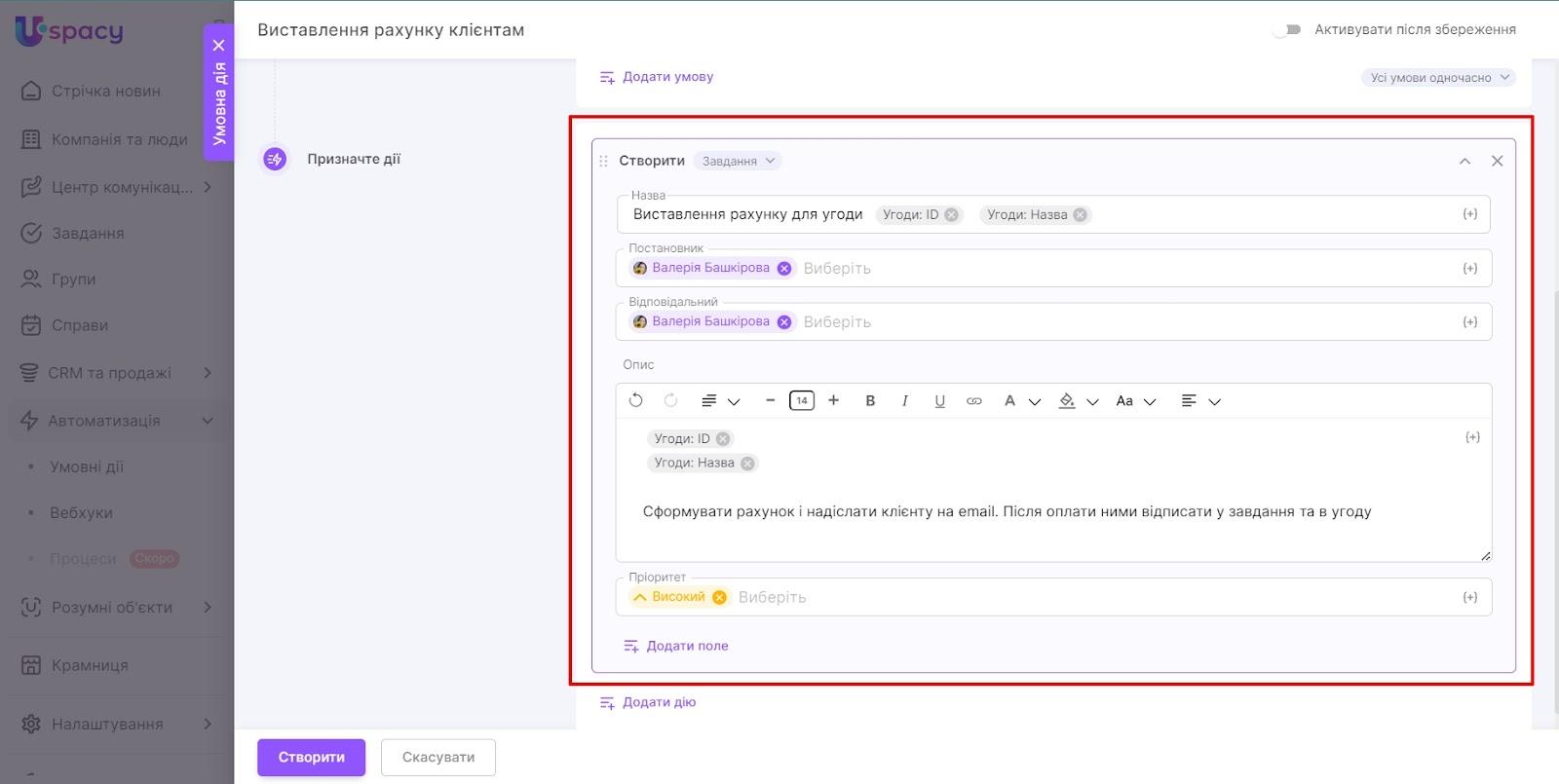Increase font size with plus icon
1559x784 pixels.
pyautogui.click(x=833, y=400)
